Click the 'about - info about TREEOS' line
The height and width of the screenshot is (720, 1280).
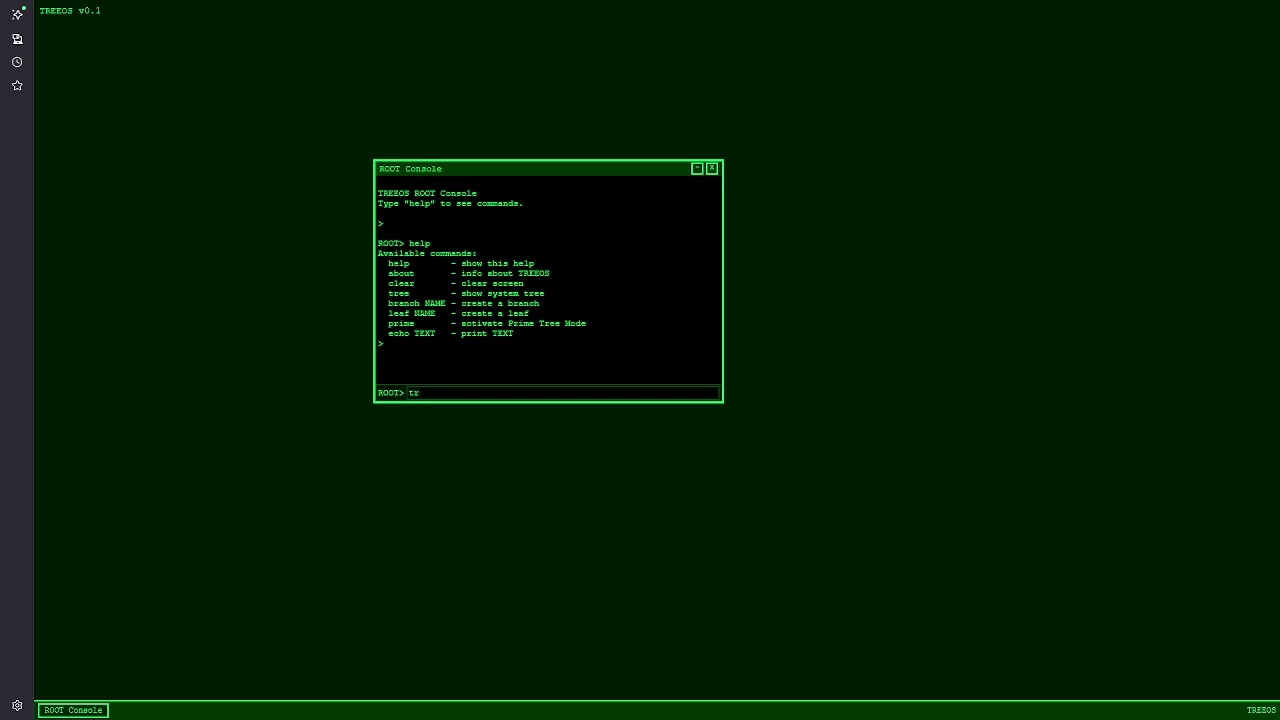pyautogui.click(x=469, y=273)
